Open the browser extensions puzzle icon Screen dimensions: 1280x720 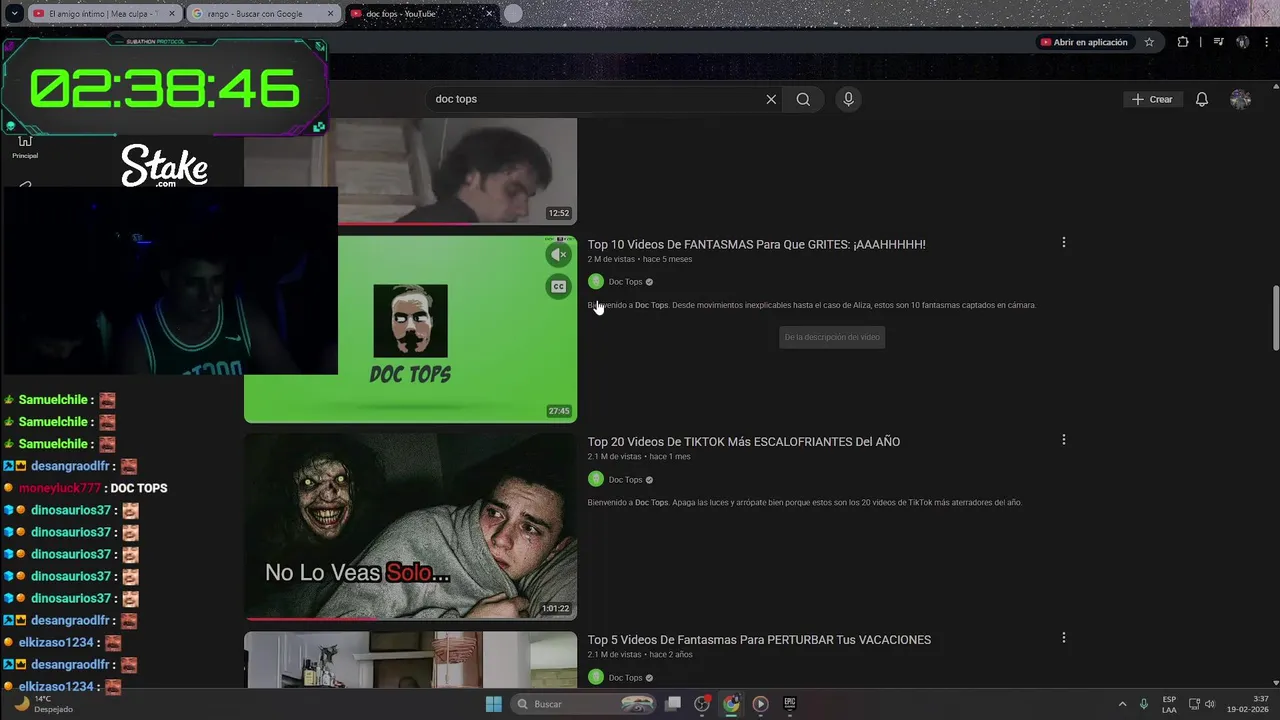coord(1183,42)
